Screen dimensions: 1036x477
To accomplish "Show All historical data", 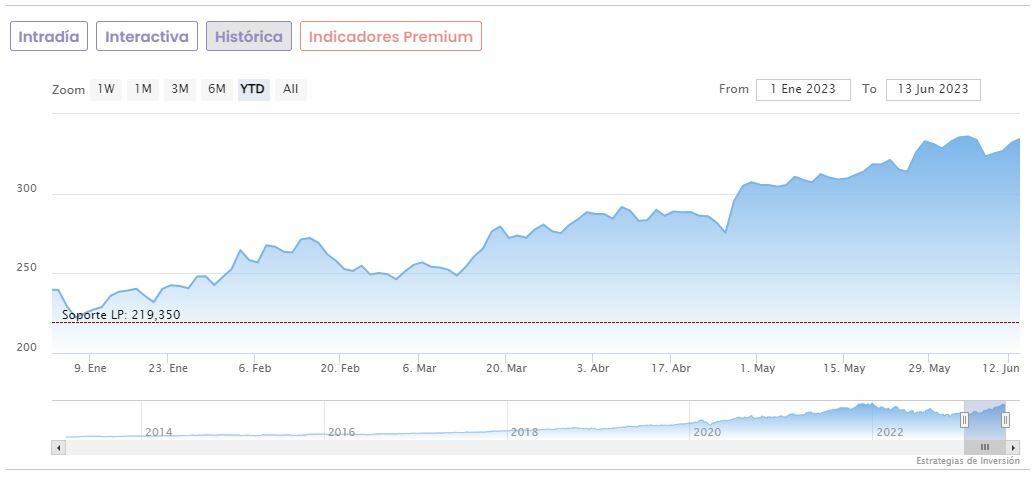I will (290, 89).
